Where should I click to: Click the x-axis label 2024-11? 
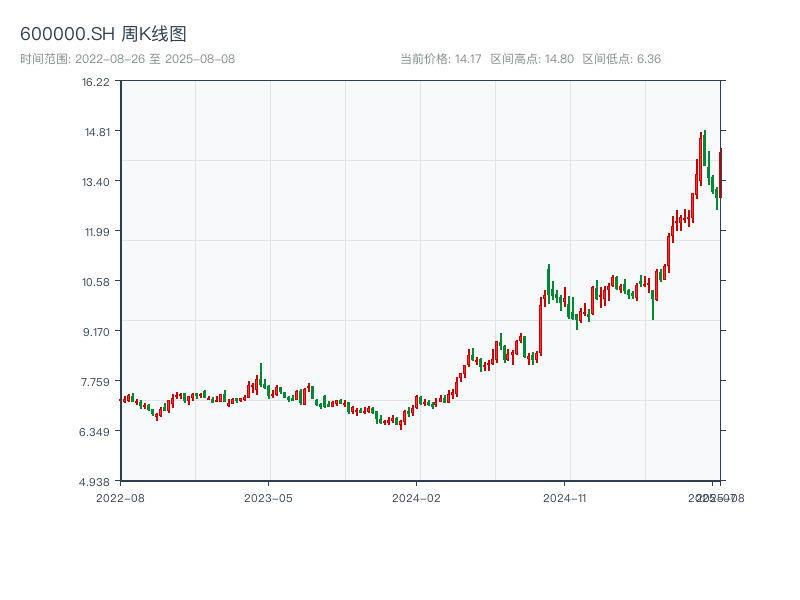point(564,498)
